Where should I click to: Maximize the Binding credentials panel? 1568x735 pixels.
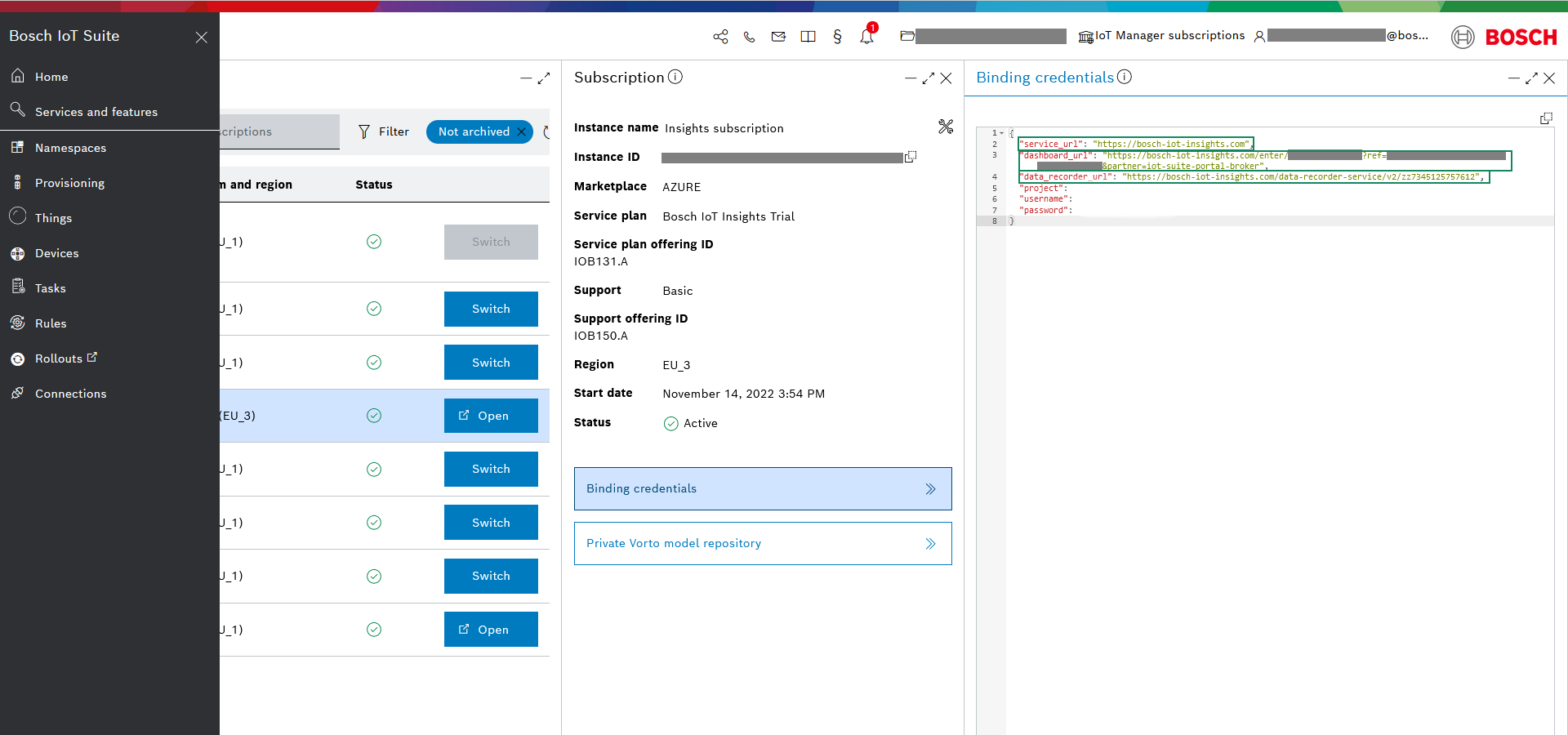pyautogui.click(x=1532, y=78)
